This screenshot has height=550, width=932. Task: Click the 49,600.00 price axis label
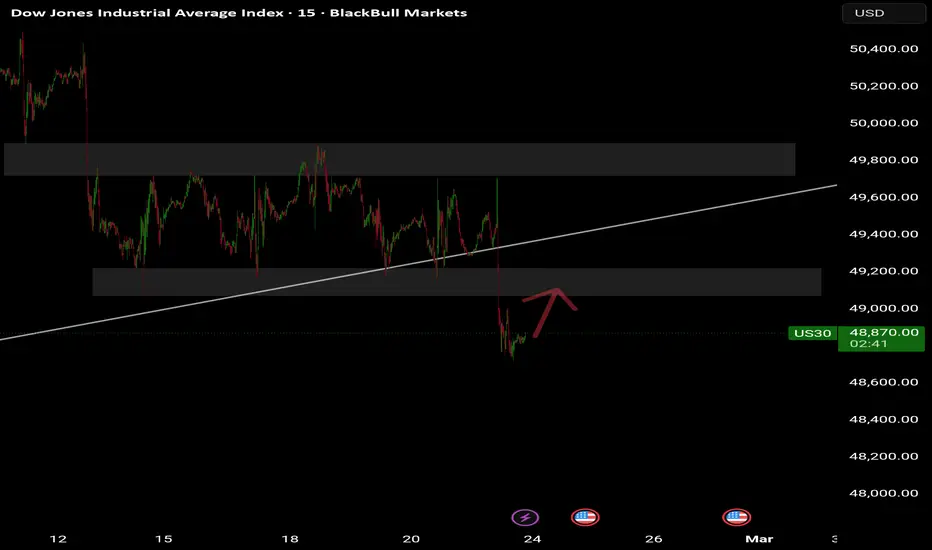[x=884, y=197]
